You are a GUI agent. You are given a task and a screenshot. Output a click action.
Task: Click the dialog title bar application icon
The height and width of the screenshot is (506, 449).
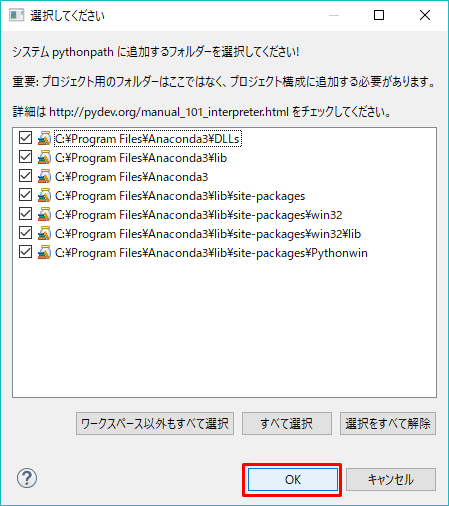click(x=16, y=15)
